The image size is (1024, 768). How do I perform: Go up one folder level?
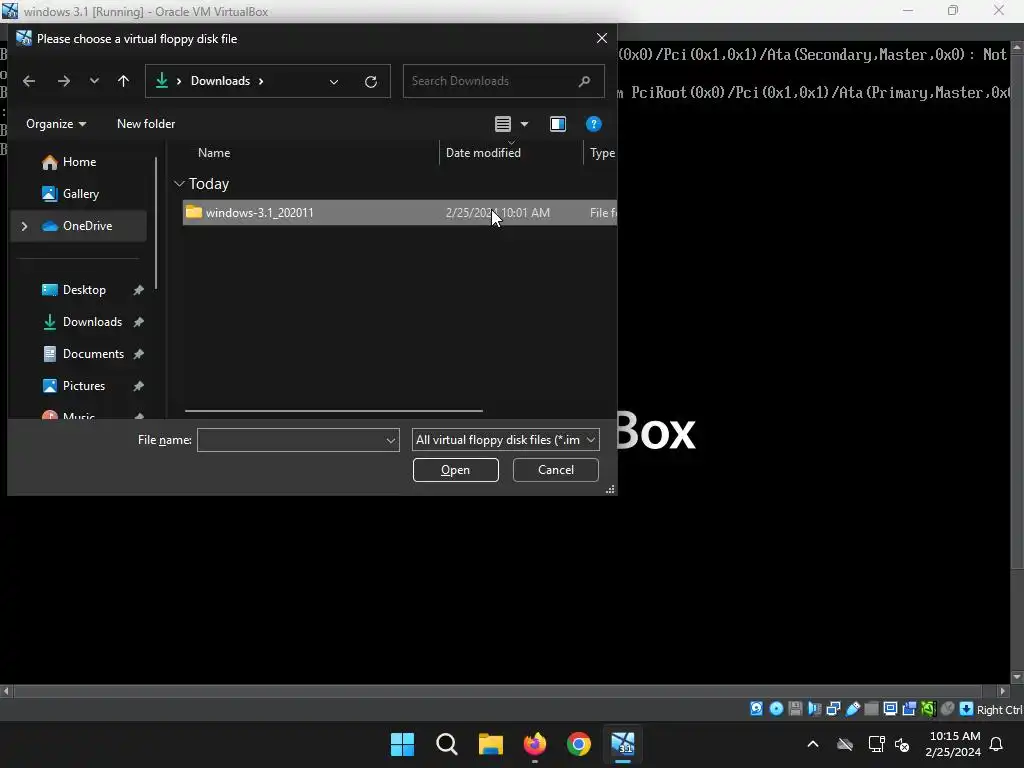(x=123, y=81)
